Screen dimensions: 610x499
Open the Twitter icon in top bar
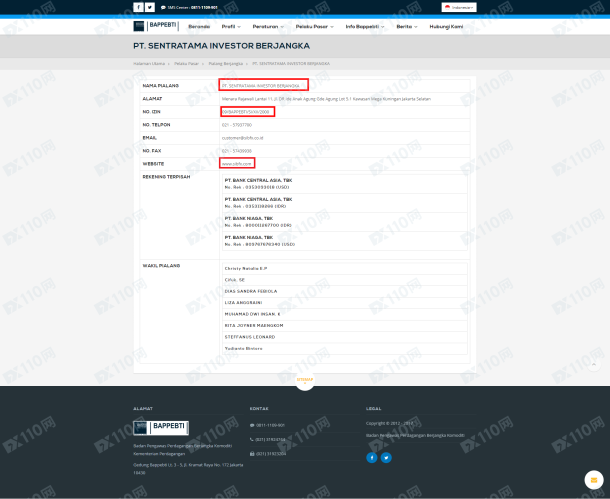coord(150,7)
